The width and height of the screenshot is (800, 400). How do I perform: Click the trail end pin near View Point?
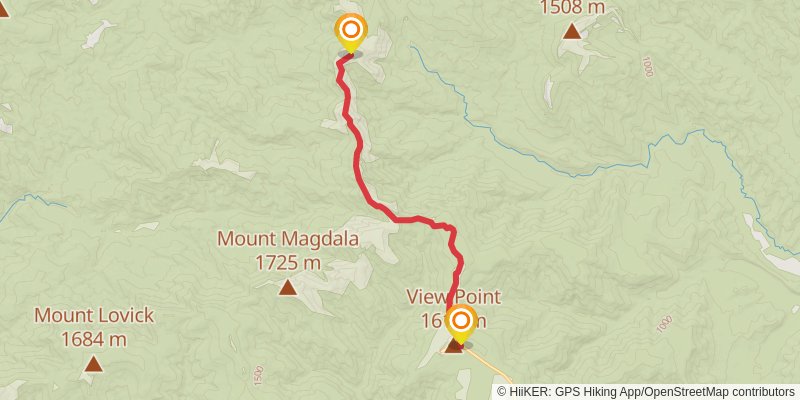pos(461,324)
